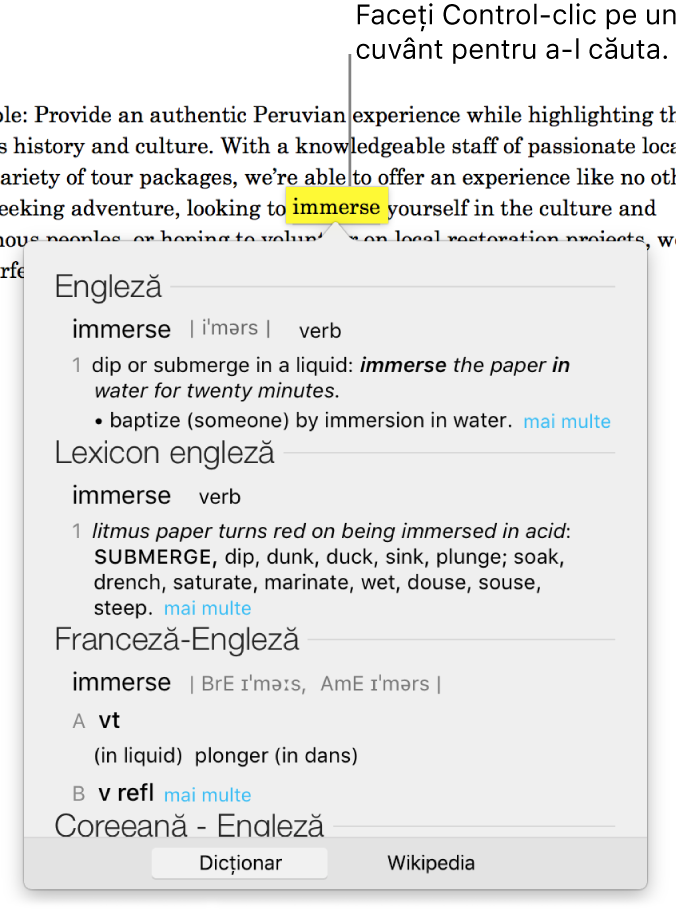Click "mai multe" next to v refl
Viewport: 681px width, 910px height.
coord(207,795)
